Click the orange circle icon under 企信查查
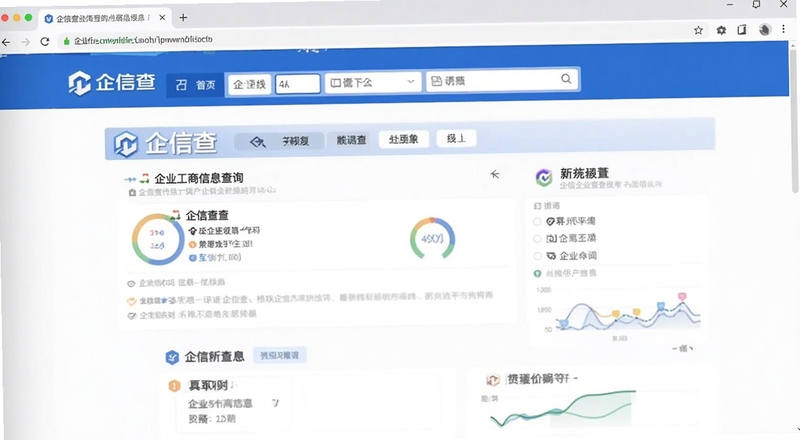The image size is (800, 440). point(192,245)
